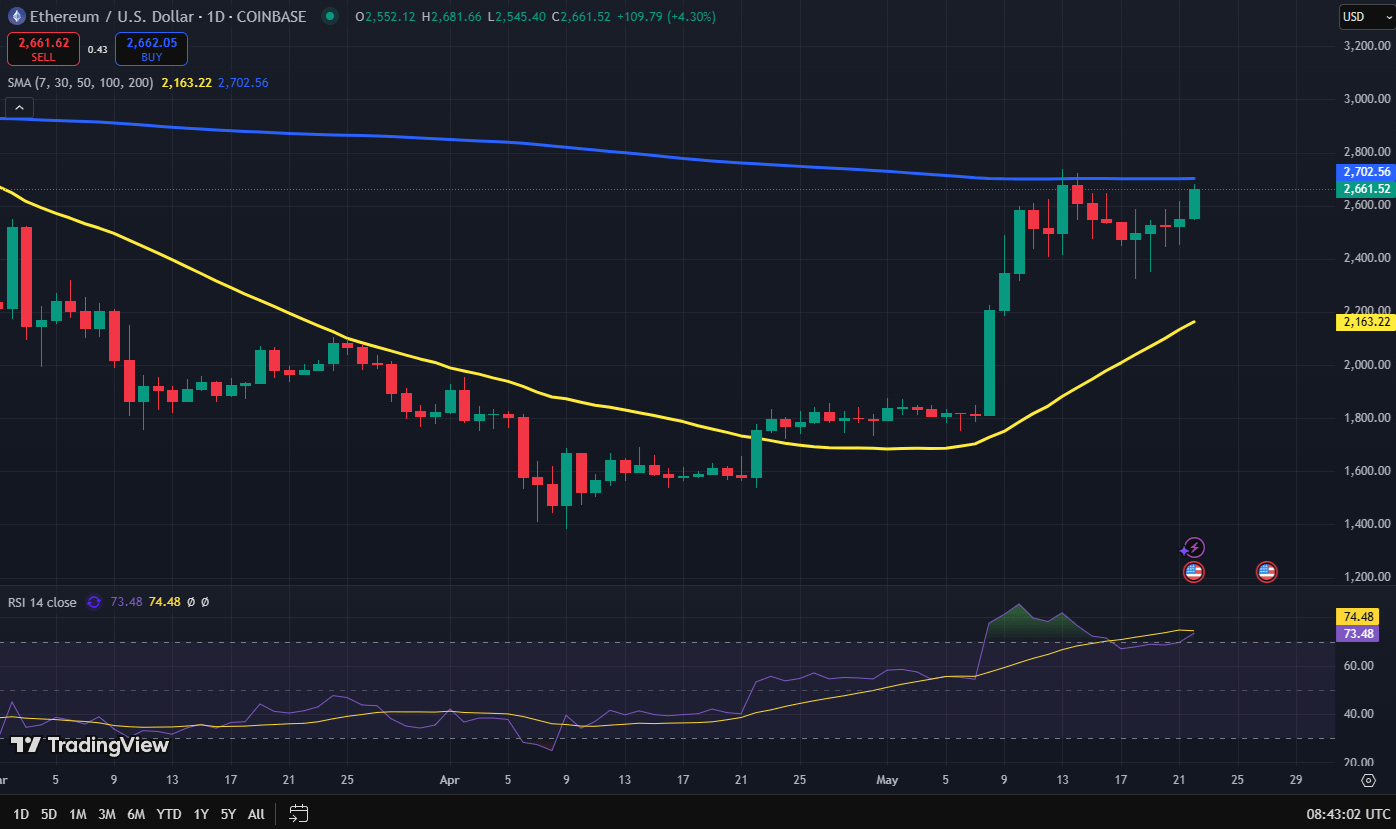This screenshot has height=829, width=1396.
Task: Open the US flag economic event marker on chart
Action: [1193, 571]
